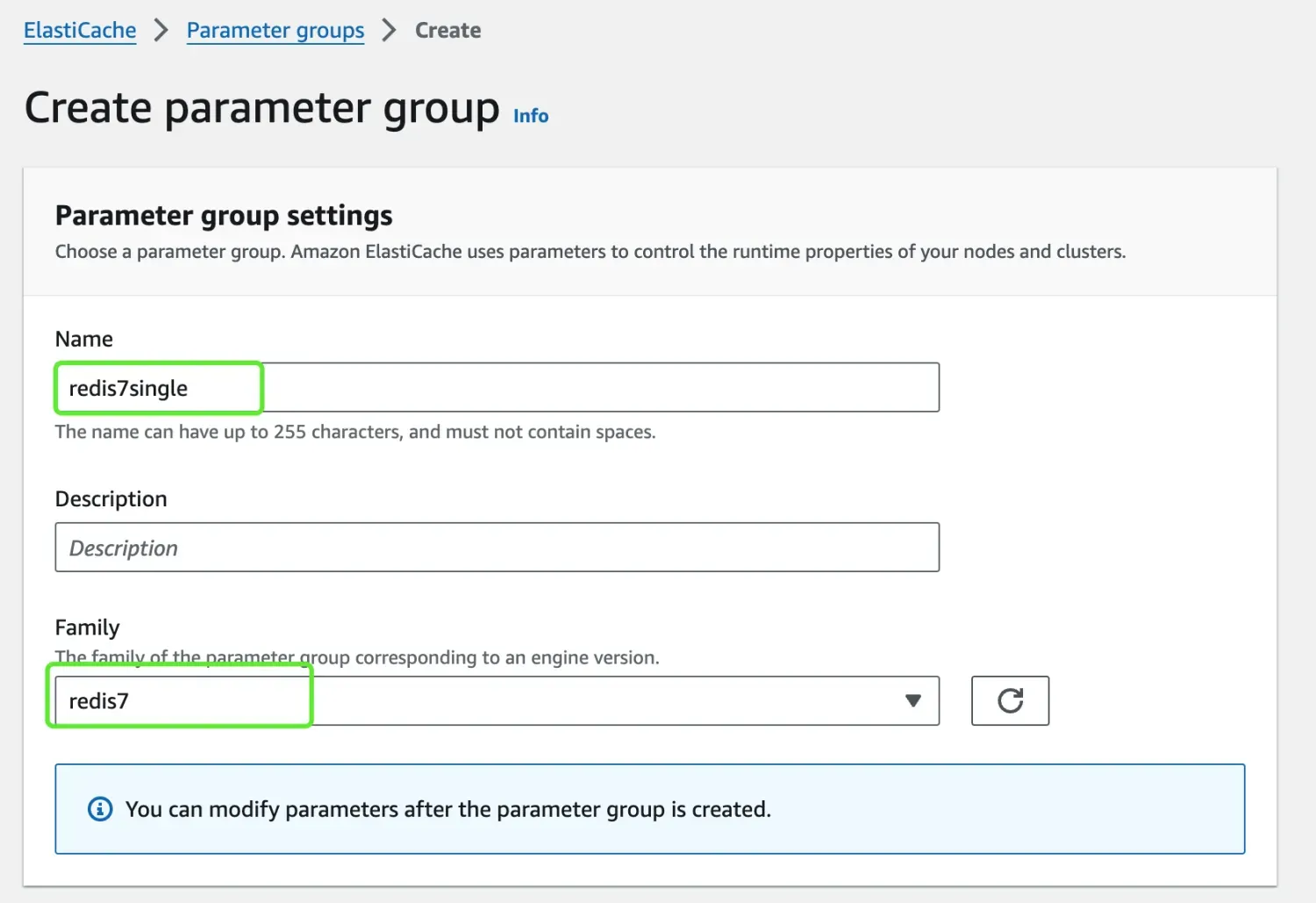Click the info circle icon in blue alert
The height and width of the screenshot is (903, 1316).
coord(100,809)
